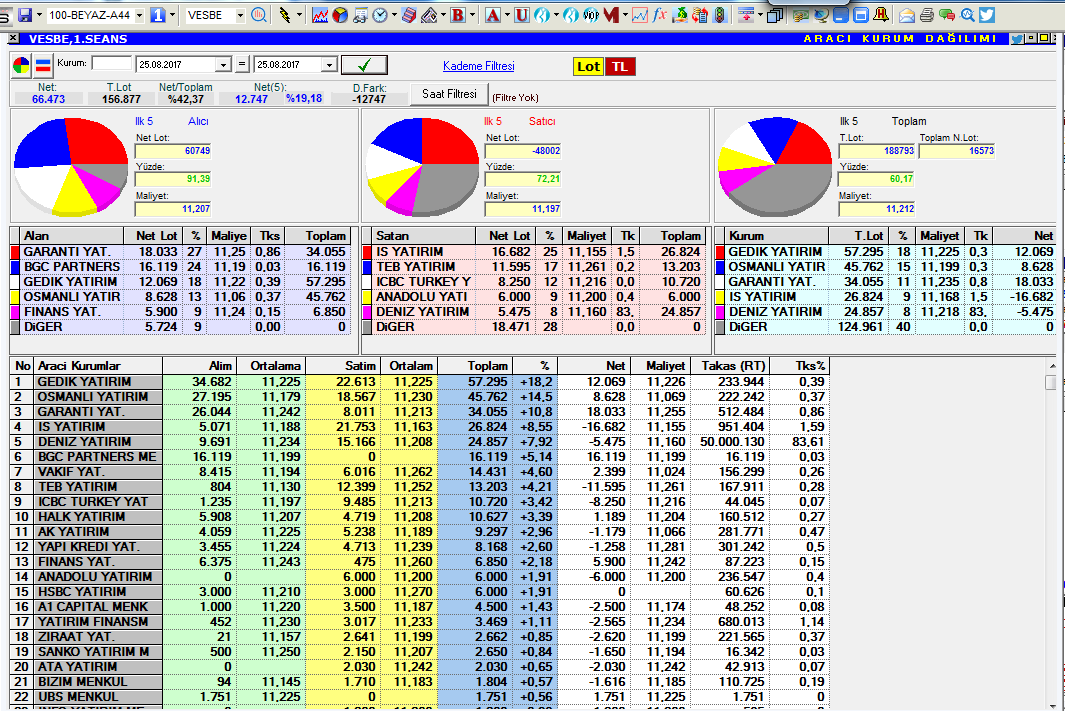Click the dark red M icon

click(611, 14)
